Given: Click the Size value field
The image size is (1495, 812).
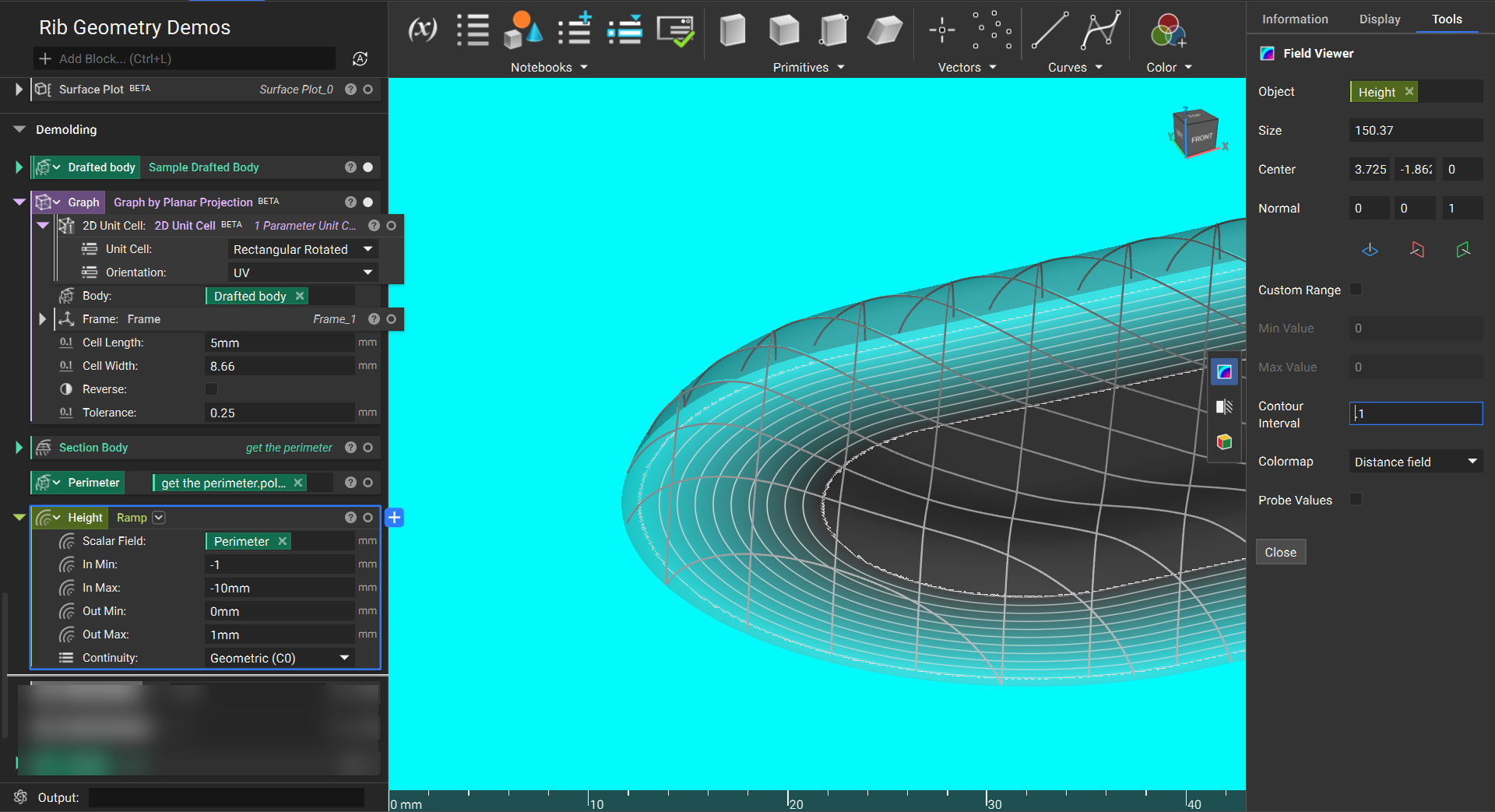Looking at the screenshot, I should point(1416,130).
